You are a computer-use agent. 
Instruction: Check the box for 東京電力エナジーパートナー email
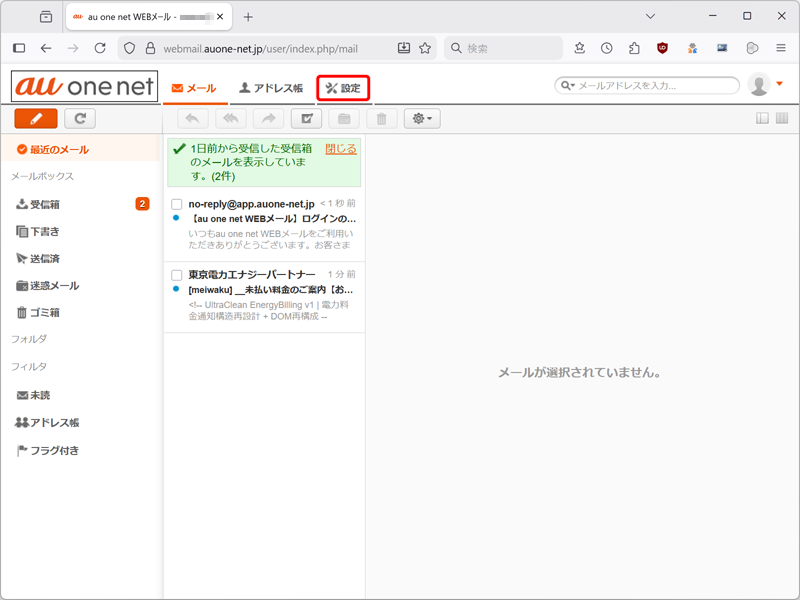point(177,275)
